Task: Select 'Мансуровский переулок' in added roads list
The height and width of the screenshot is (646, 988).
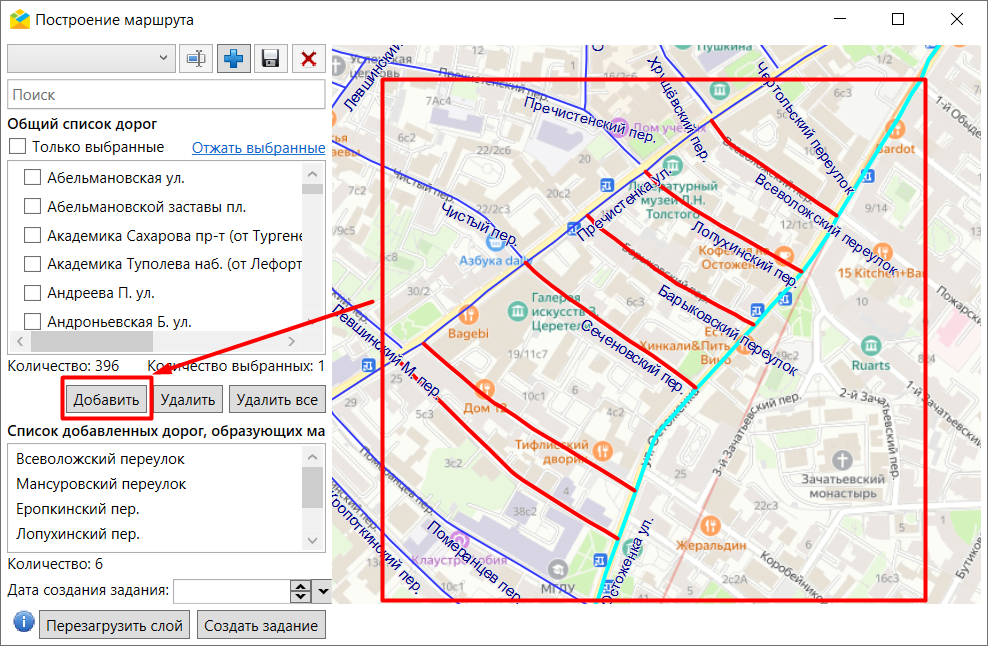Action: coord(101,484)
